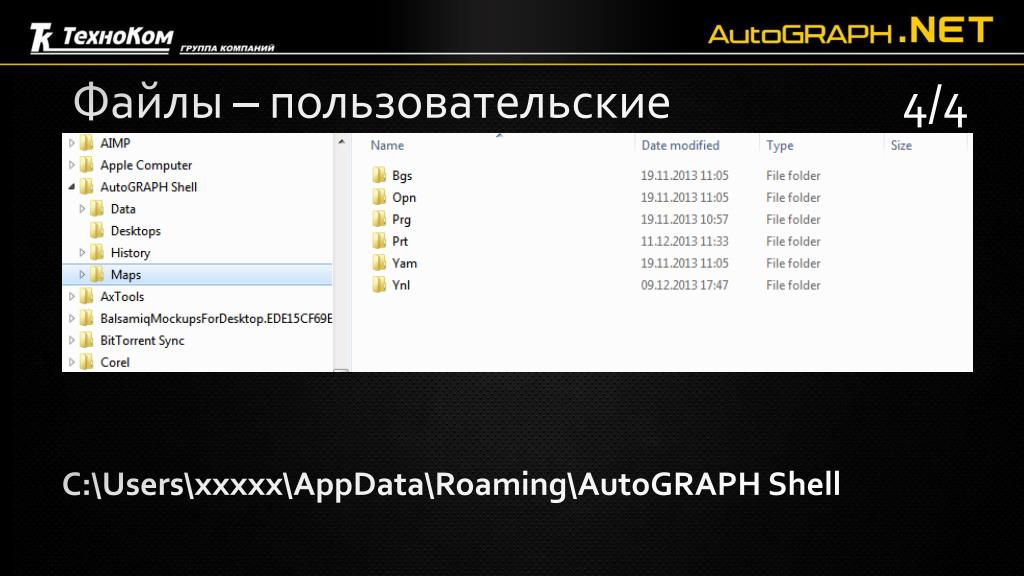Click the date 09.12.2013 17:47
The width and height of the screenshot is (1024, 576).
(x=684, y=285)
